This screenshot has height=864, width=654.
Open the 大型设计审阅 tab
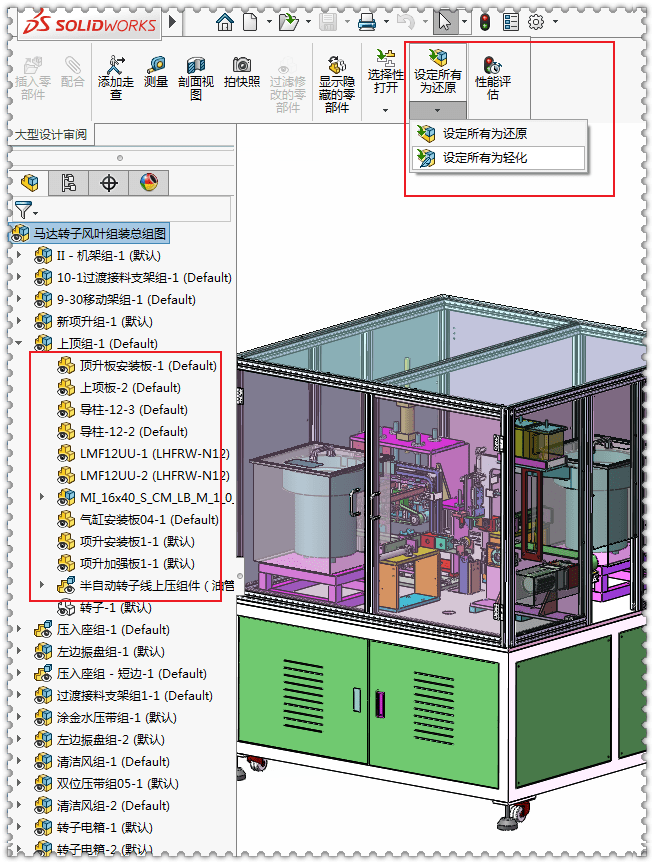coord(51,134)
